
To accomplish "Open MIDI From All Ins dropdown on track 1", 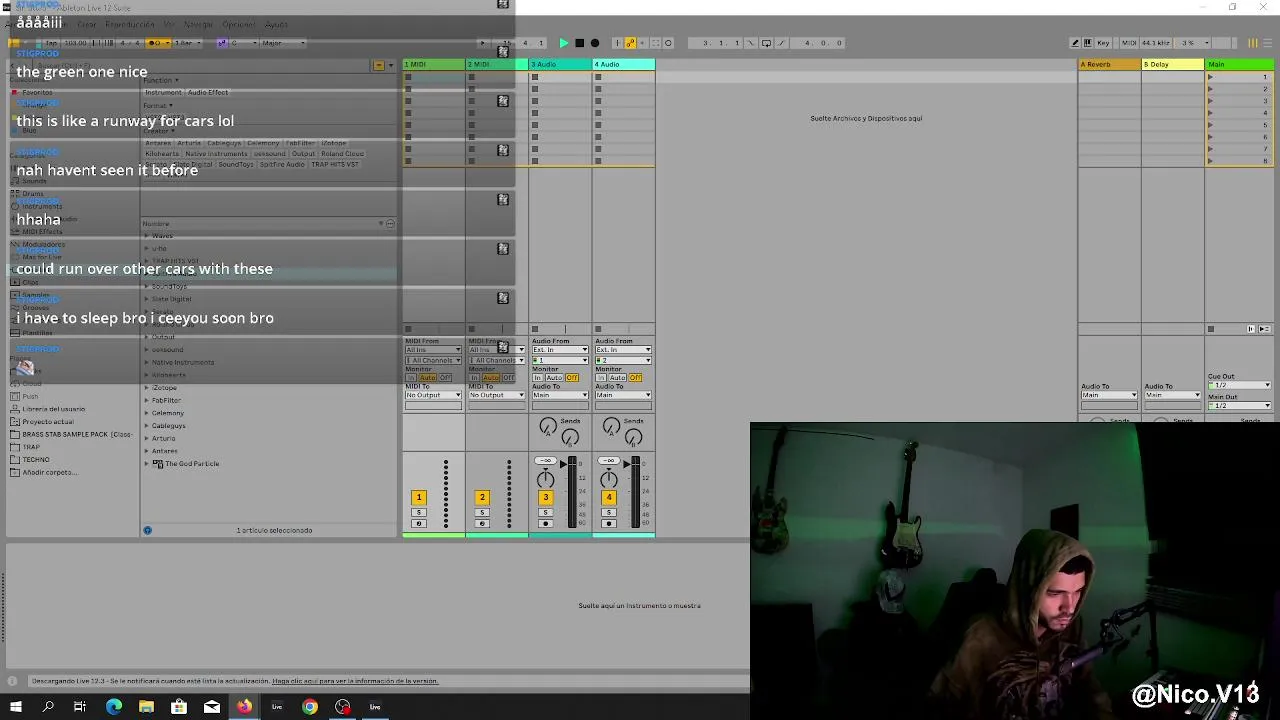I will coord(433,350).
